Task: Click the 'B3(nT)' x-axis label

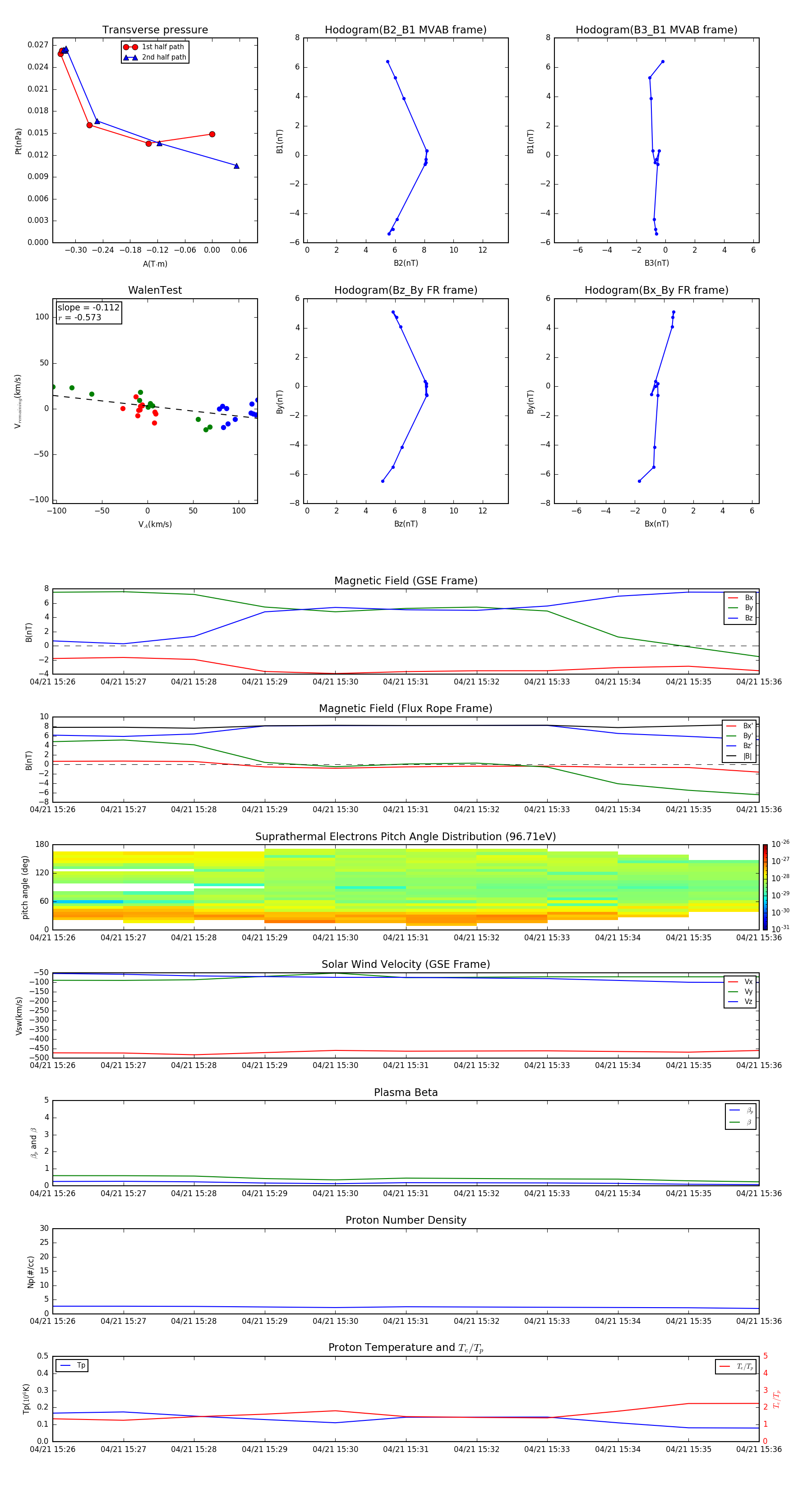Action: point(656,263)
